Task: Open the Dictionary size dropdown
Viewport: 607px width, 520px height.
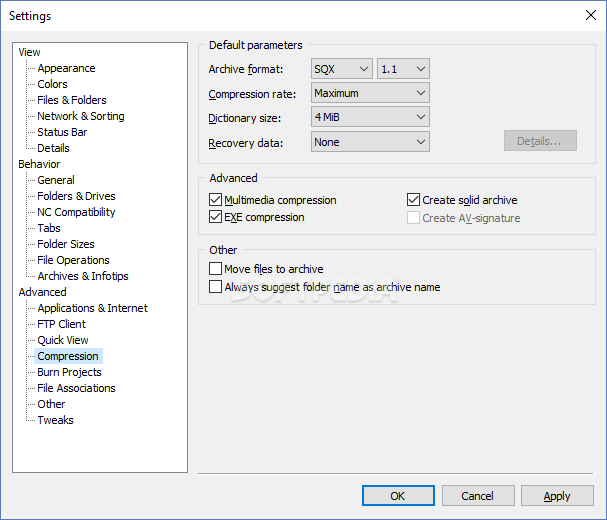Action: (370, 117)
